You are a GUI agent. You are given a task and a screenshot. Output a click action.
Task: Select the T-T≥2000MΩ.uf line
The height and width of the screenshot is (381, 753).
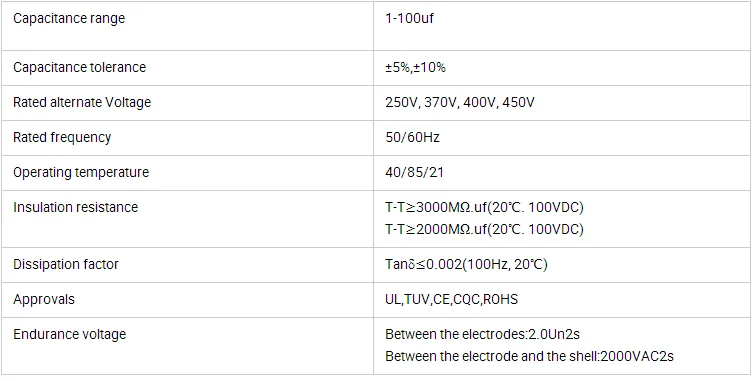click(x=485, y=230)
